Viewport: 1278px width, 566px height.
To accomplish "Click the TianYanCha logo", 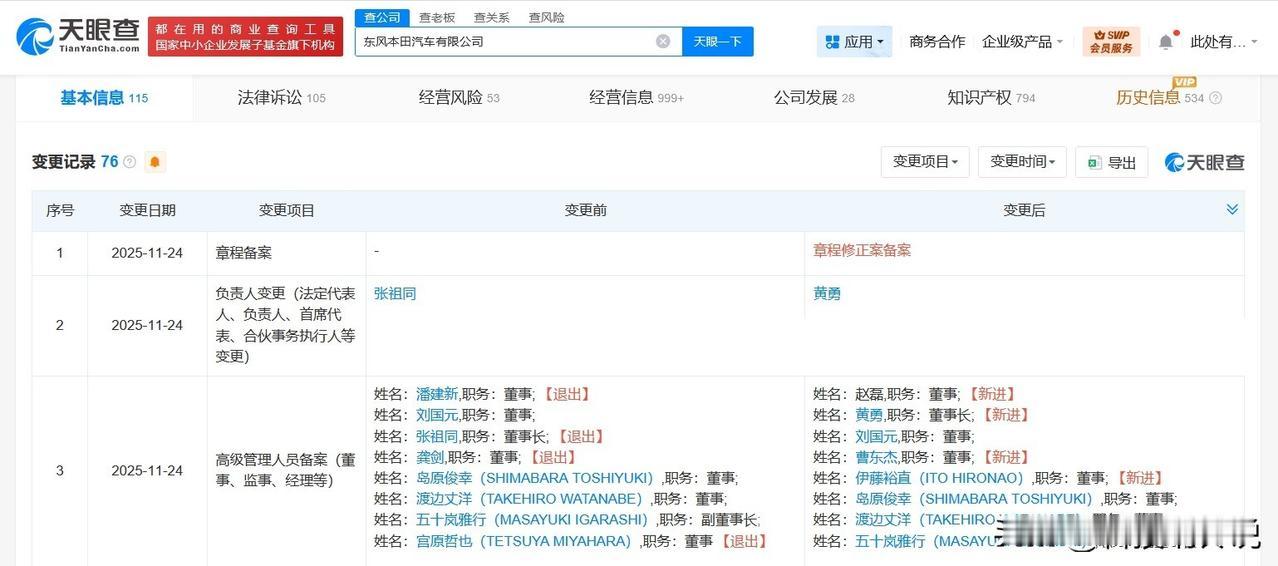I will coord(78,36).
